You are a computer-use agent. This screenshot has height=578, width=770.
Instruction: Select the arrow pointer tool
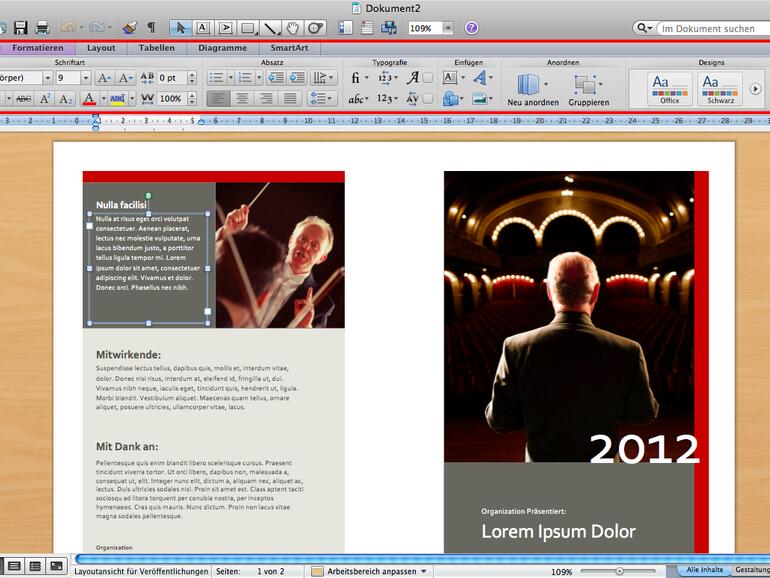coord(181,28)
